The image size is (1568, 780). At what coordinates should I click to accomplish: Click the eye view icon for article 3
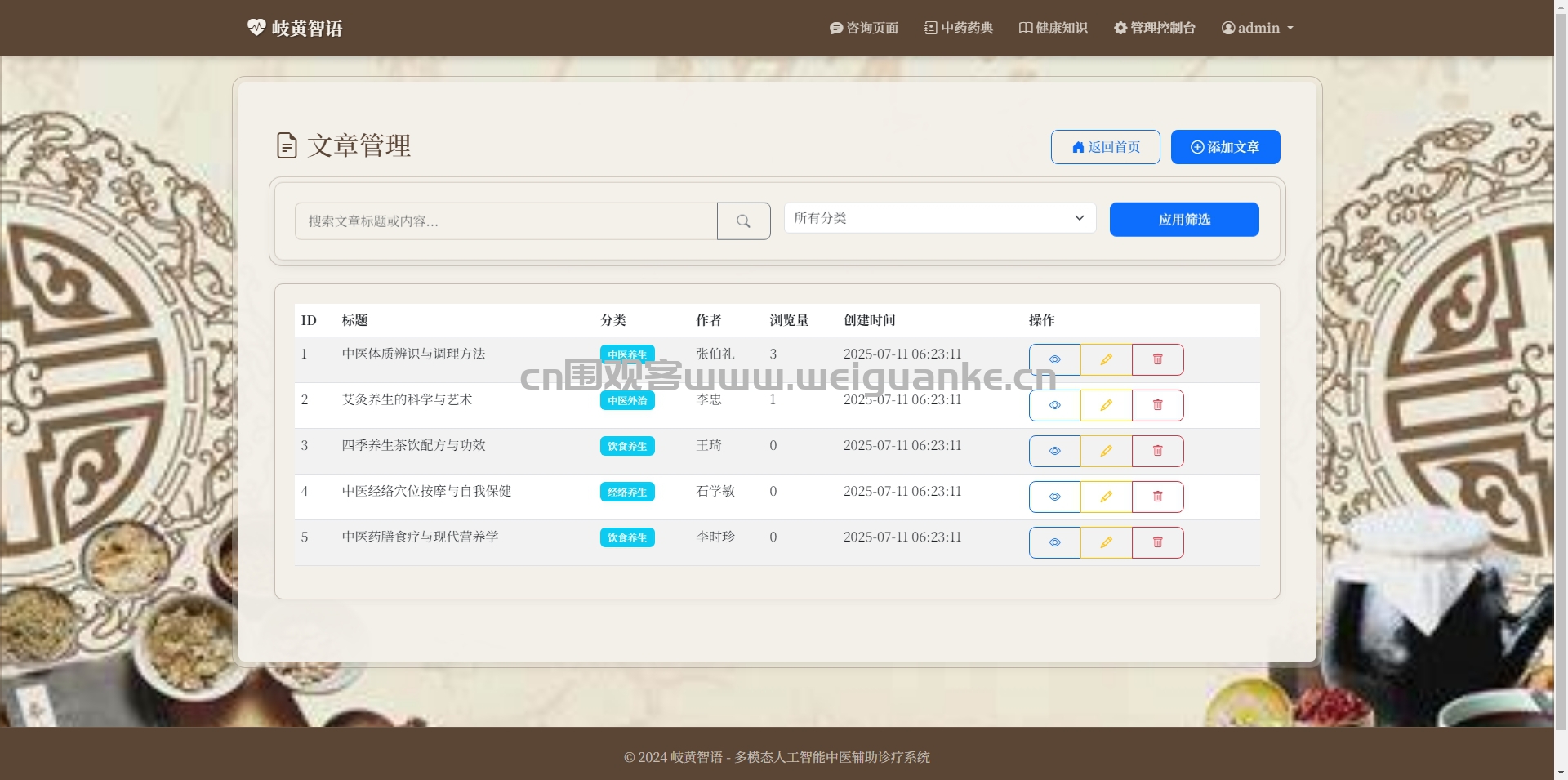click(1054, 451)
